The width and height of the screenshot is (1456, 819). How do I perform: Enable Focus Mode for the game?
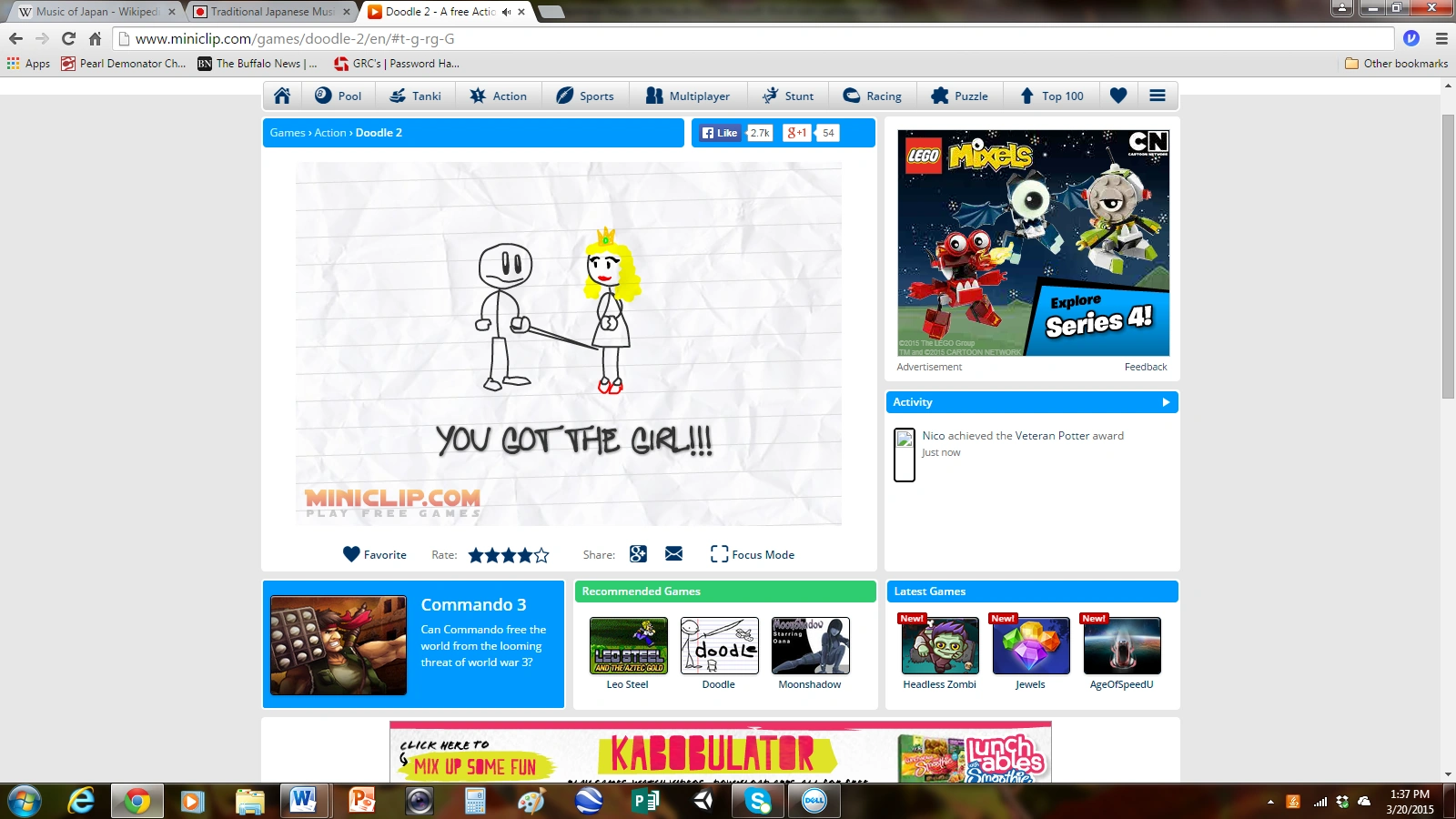pos(753,554)
